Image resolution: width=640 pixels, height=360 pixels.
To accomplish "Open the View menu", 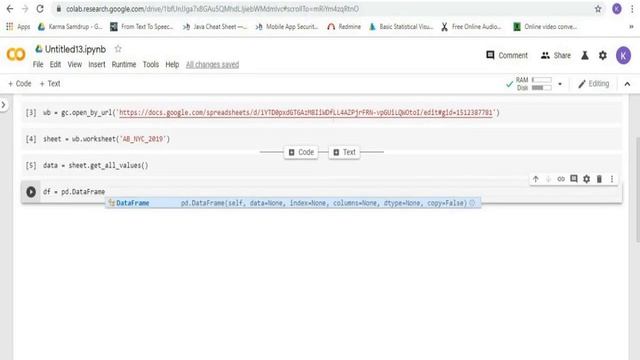I will point(74,64).
